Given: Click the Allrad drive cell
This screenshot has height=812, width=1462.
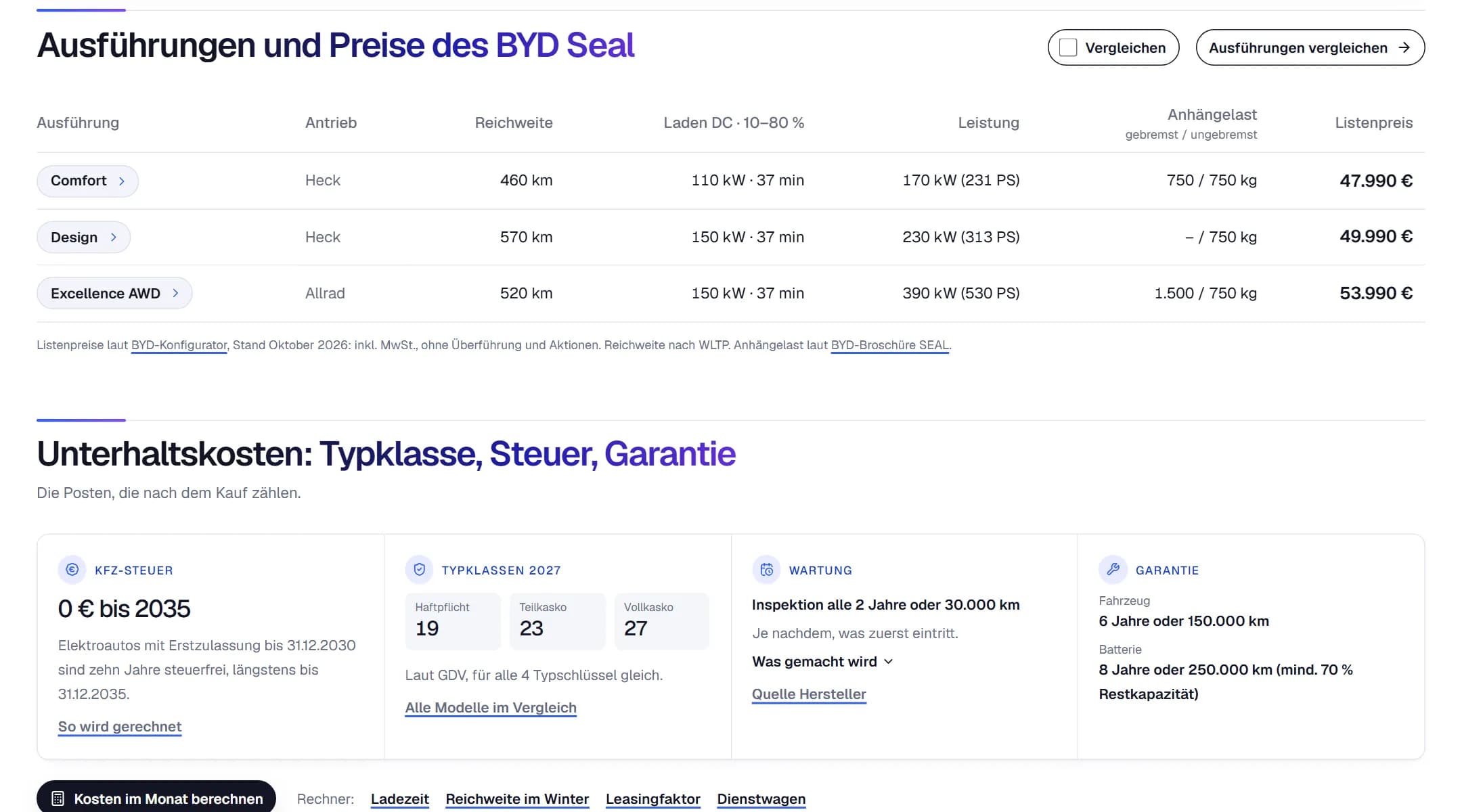Looking at the screenshot, I should point(325,294).
